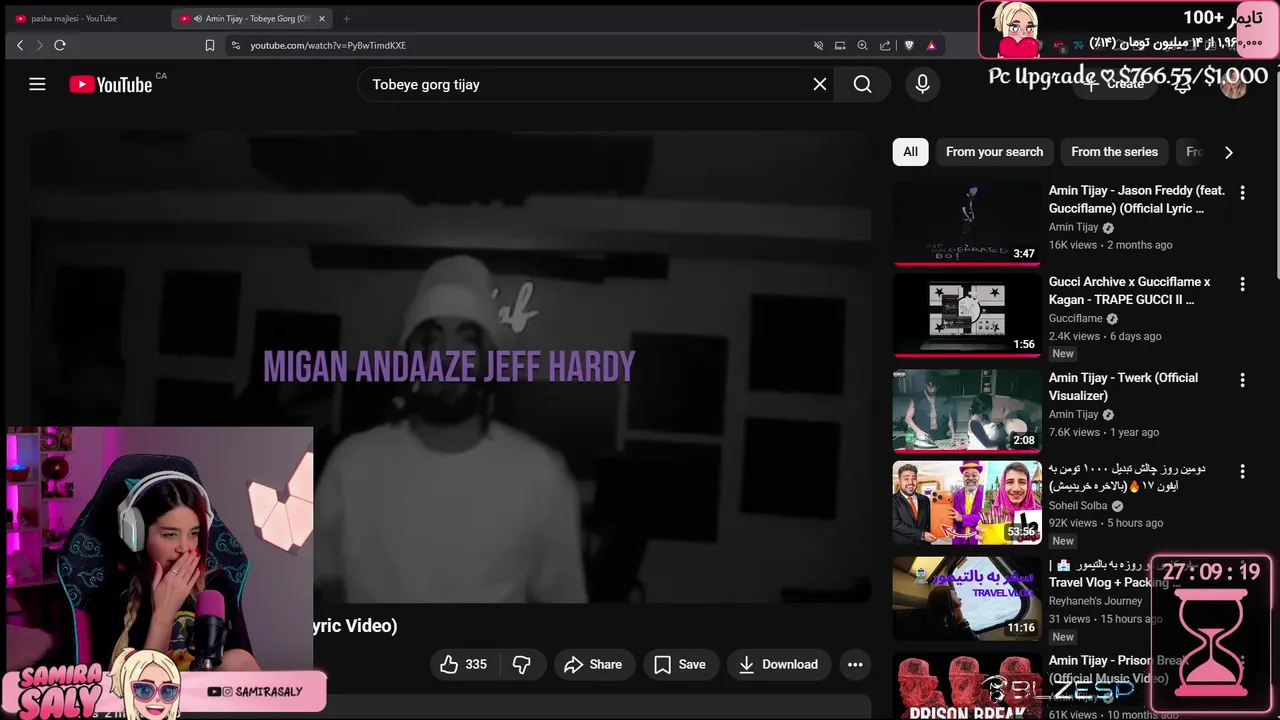The image size is (1280, 720).
Task: Download the video
Action: pyautogui.click(x=778, y=664)
